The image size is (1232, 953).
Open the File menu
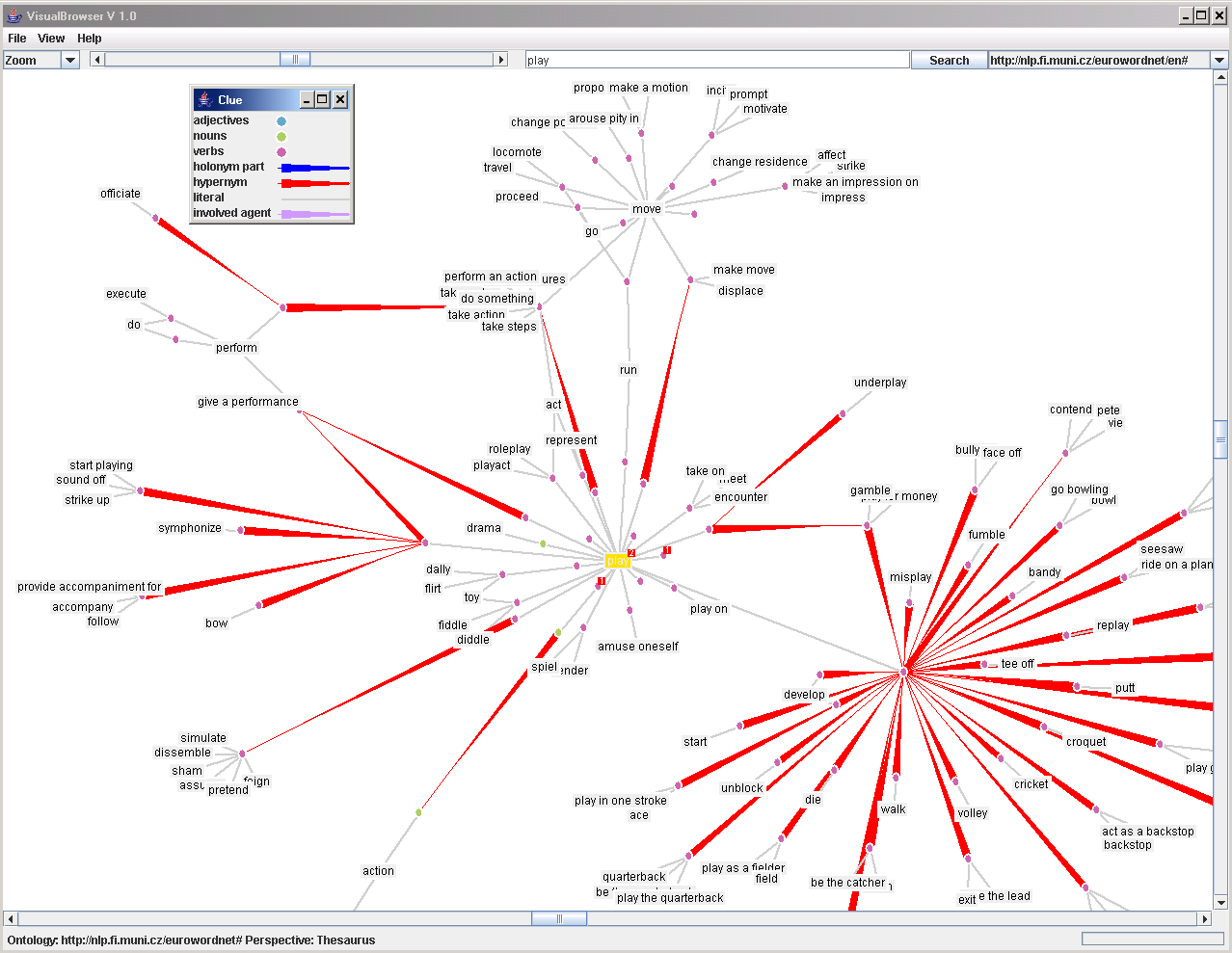point(17,39)
